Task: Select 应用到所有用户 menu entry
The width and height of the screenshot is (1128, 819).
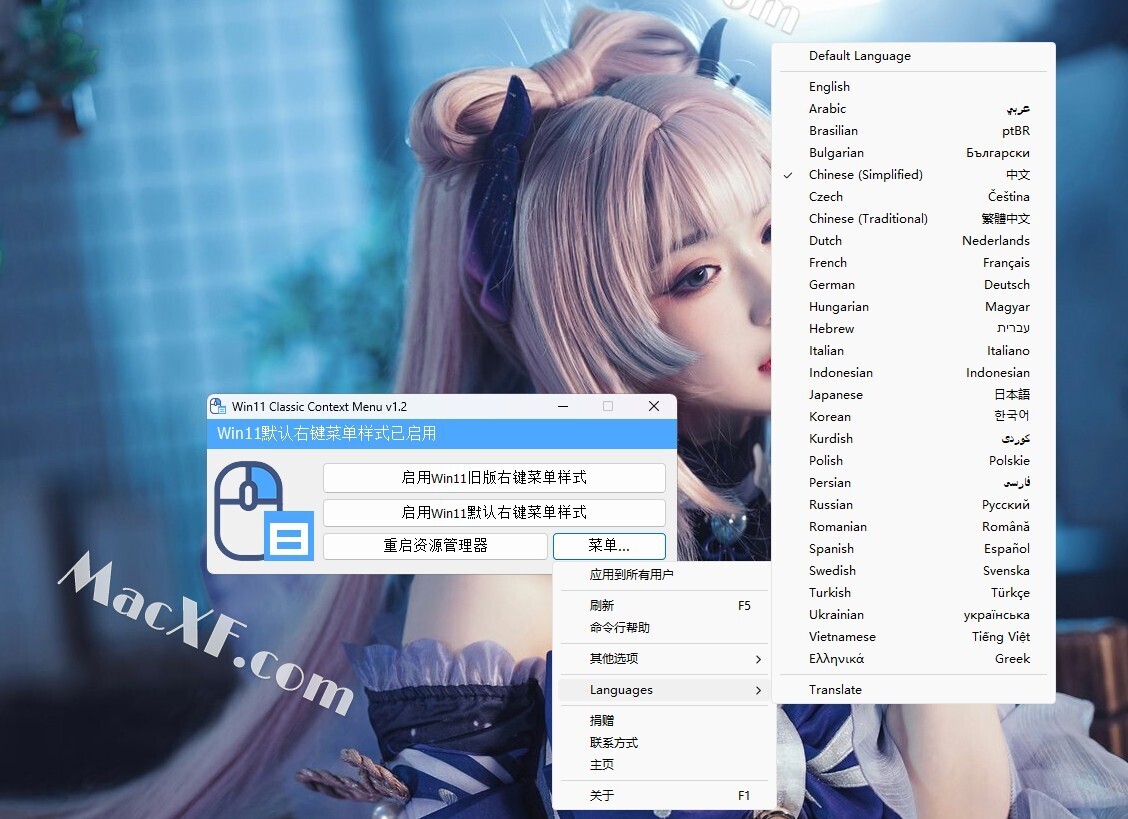Action: click(631, 575)
